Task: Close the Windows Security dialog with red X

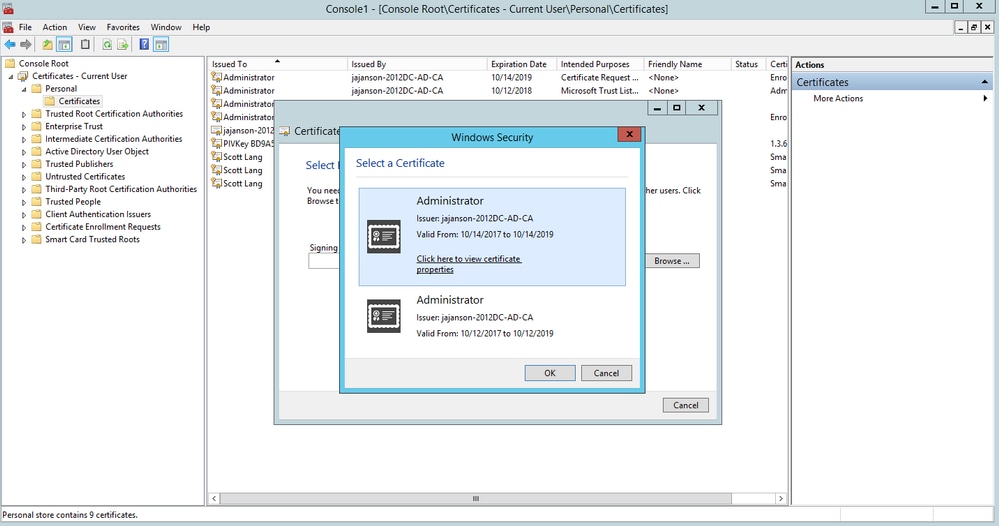Action: (629, 134)
